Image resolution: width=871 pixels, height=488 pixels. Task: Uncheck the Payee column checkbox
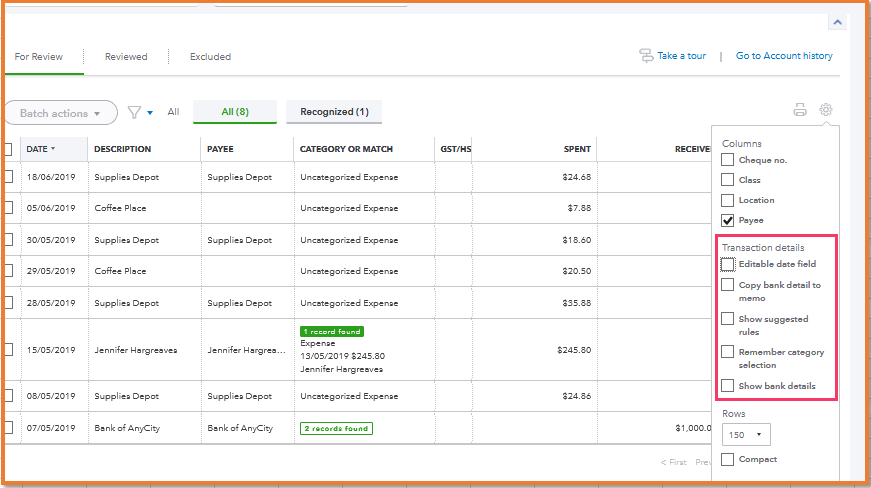tap(728, 220)
